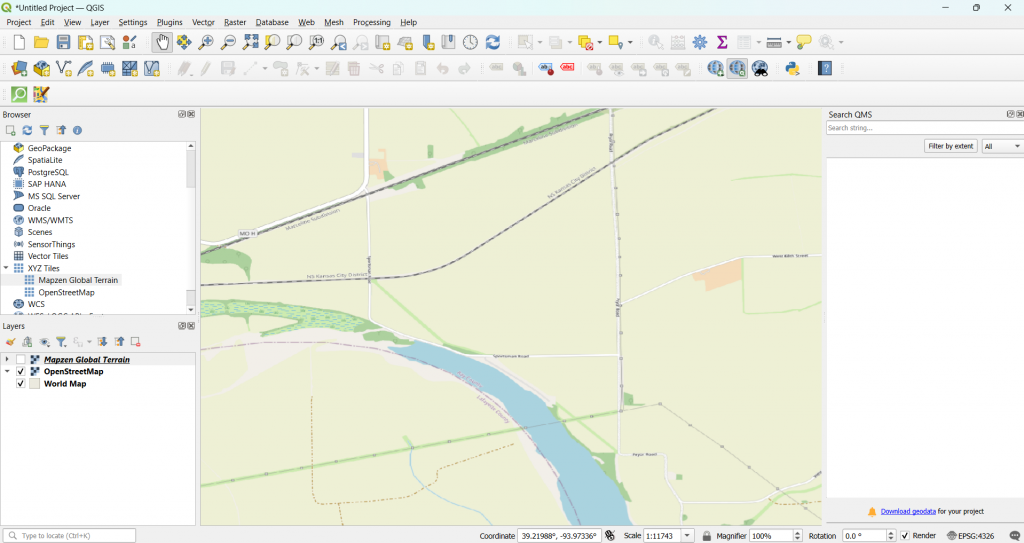Click the Refresh map icon
Viewport: 1024px width, 543px height.
click(x=493, y=42)
